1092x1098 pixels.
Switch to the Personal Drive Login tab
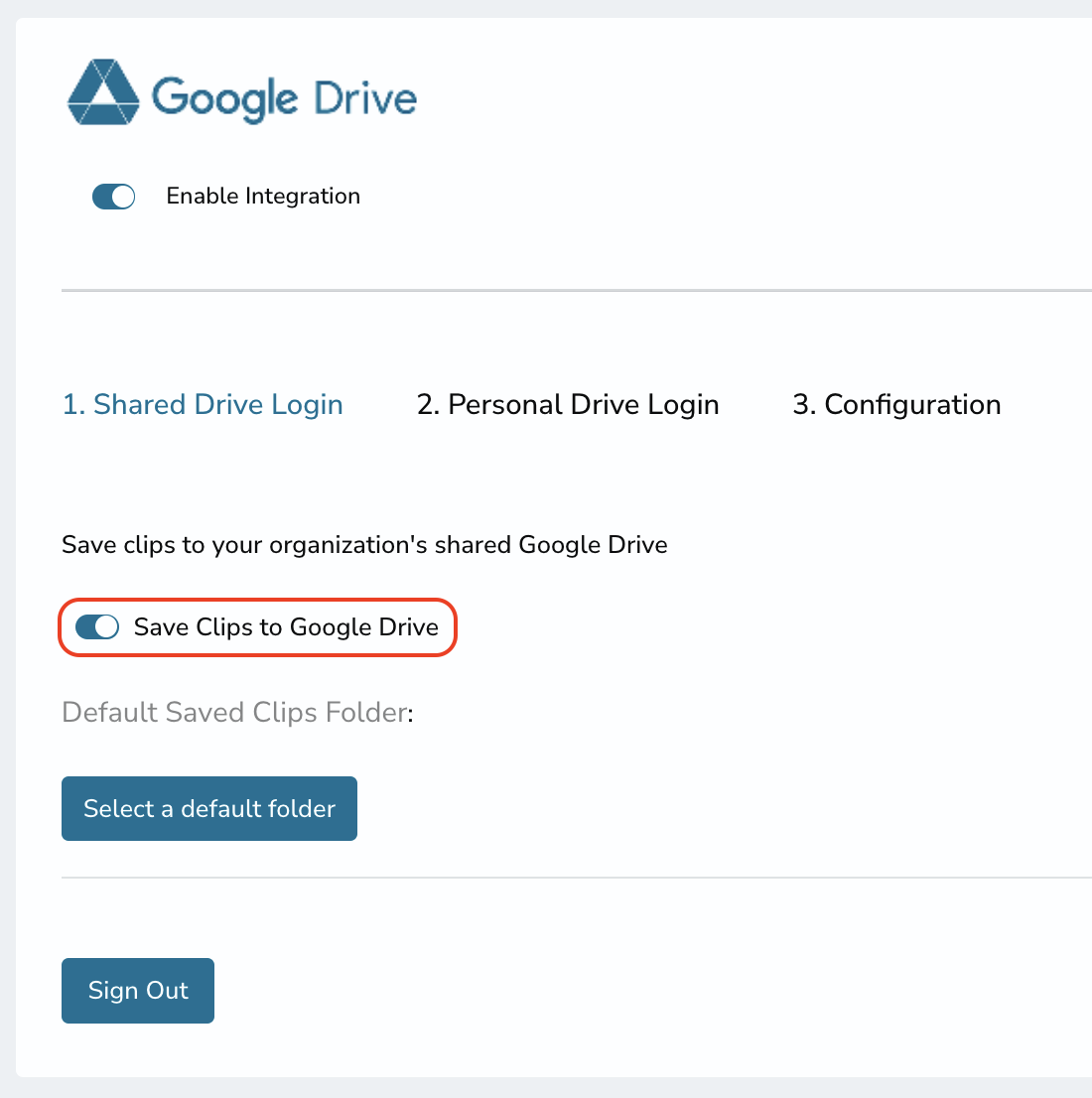[568, 405]
